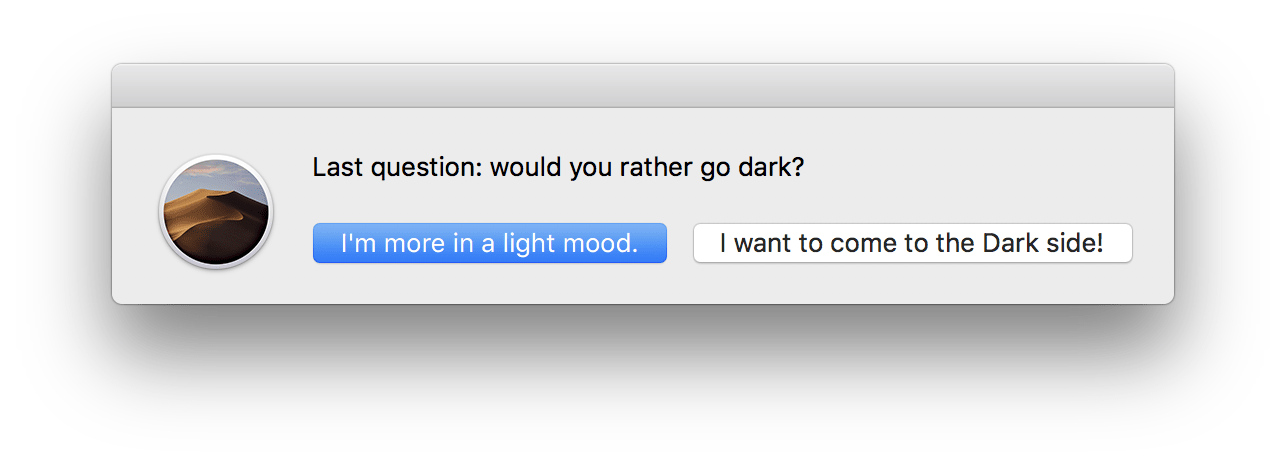Click blank dialog area between the two buttons
Screen dimensions: 1286x464
tap(680, 243)
